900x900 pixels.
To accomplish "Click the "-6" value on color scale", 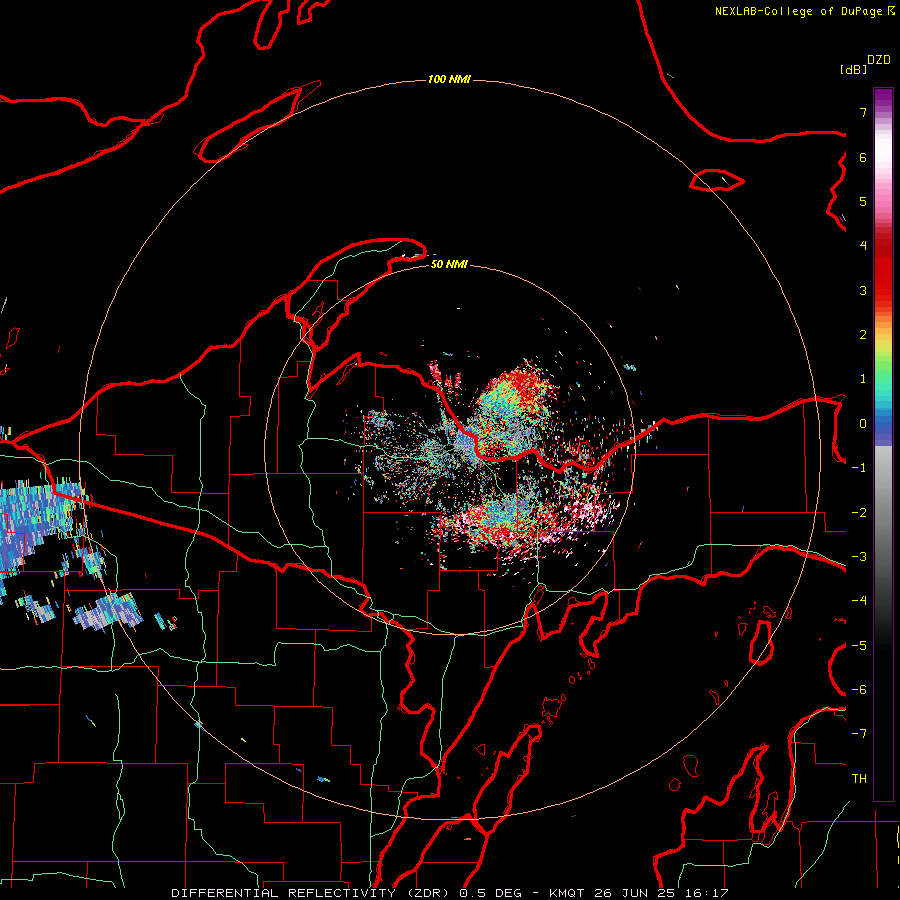I will [x=859, y=690].
